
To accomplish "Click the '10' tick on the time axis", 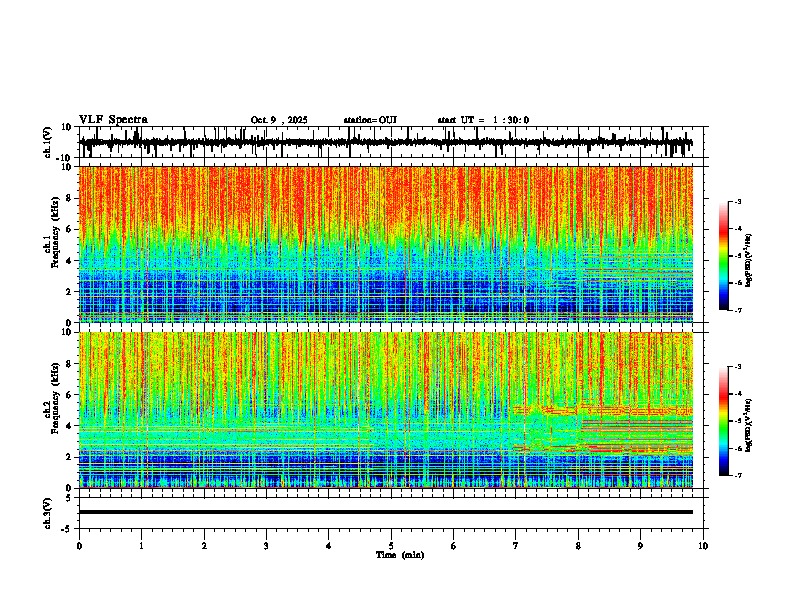I will pyautogui.click(x=703, y=546).
